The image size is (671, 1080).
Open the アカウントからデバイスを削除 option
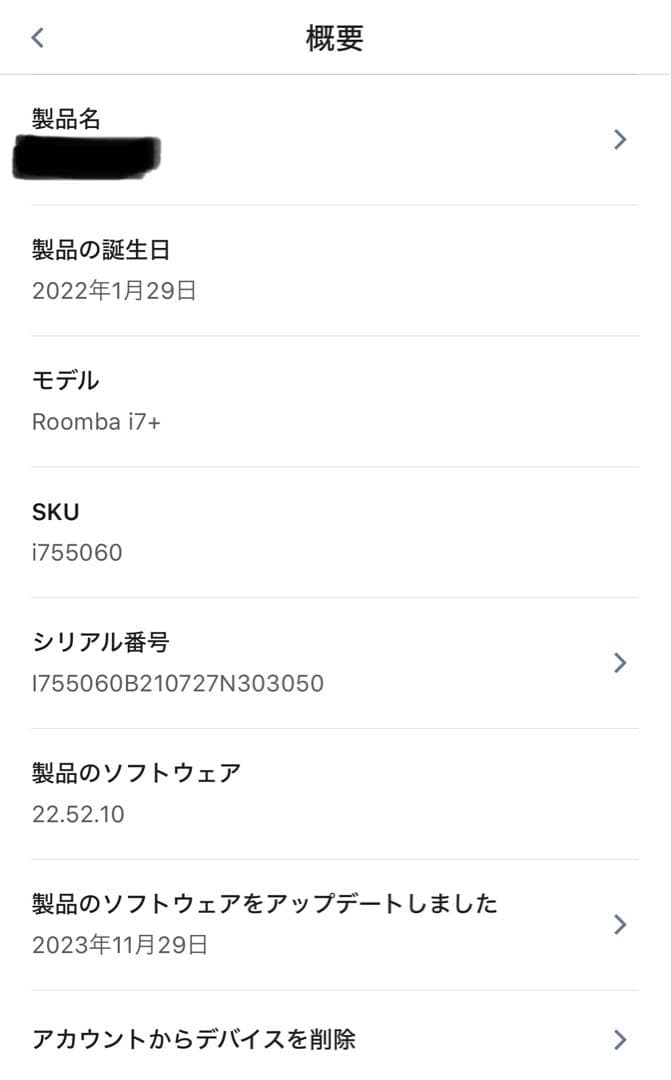tap(335, 1041)
